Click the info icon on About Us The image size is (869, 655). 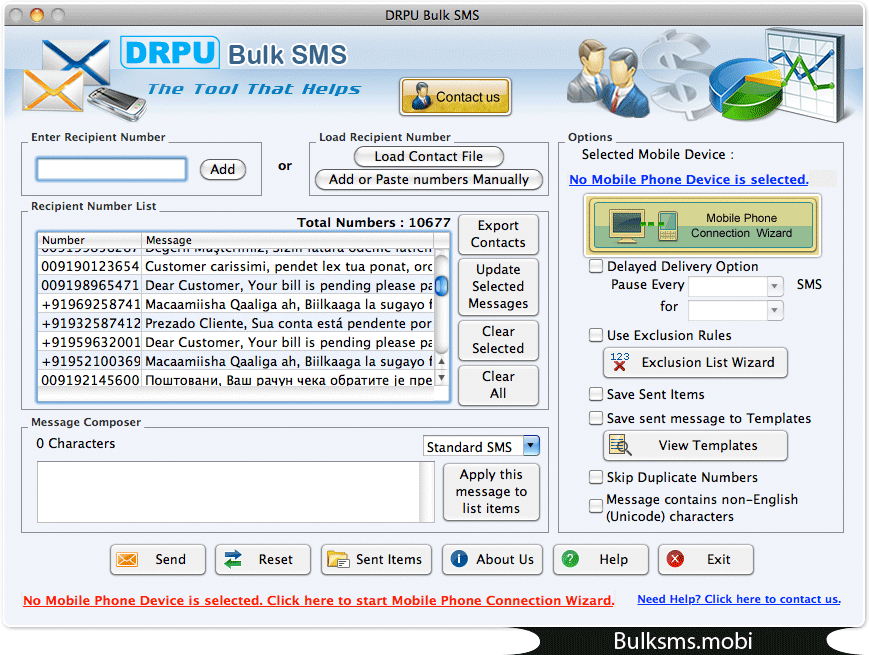tap(459, 559)
